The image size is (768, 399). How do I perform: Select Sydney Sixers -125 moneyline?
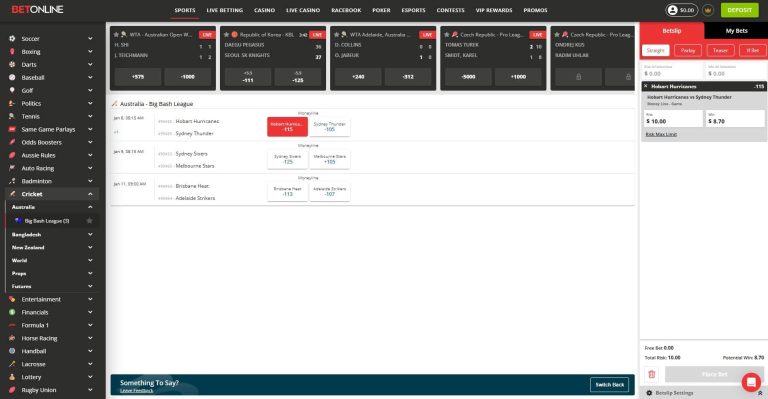tap(288, 159)
